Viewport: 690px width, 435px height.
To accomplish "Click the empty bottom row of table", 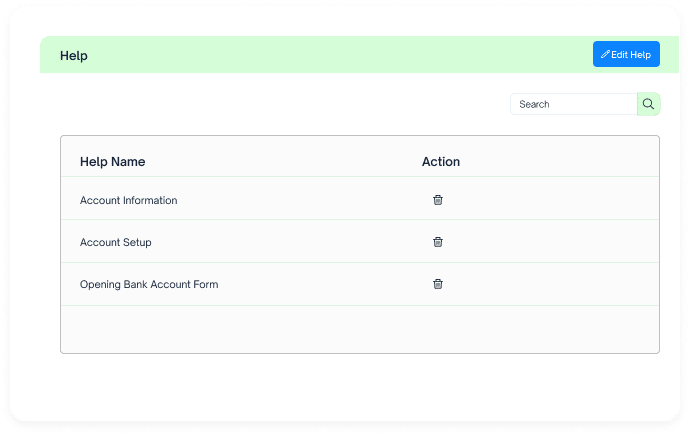I will click(x=360, y=329).
